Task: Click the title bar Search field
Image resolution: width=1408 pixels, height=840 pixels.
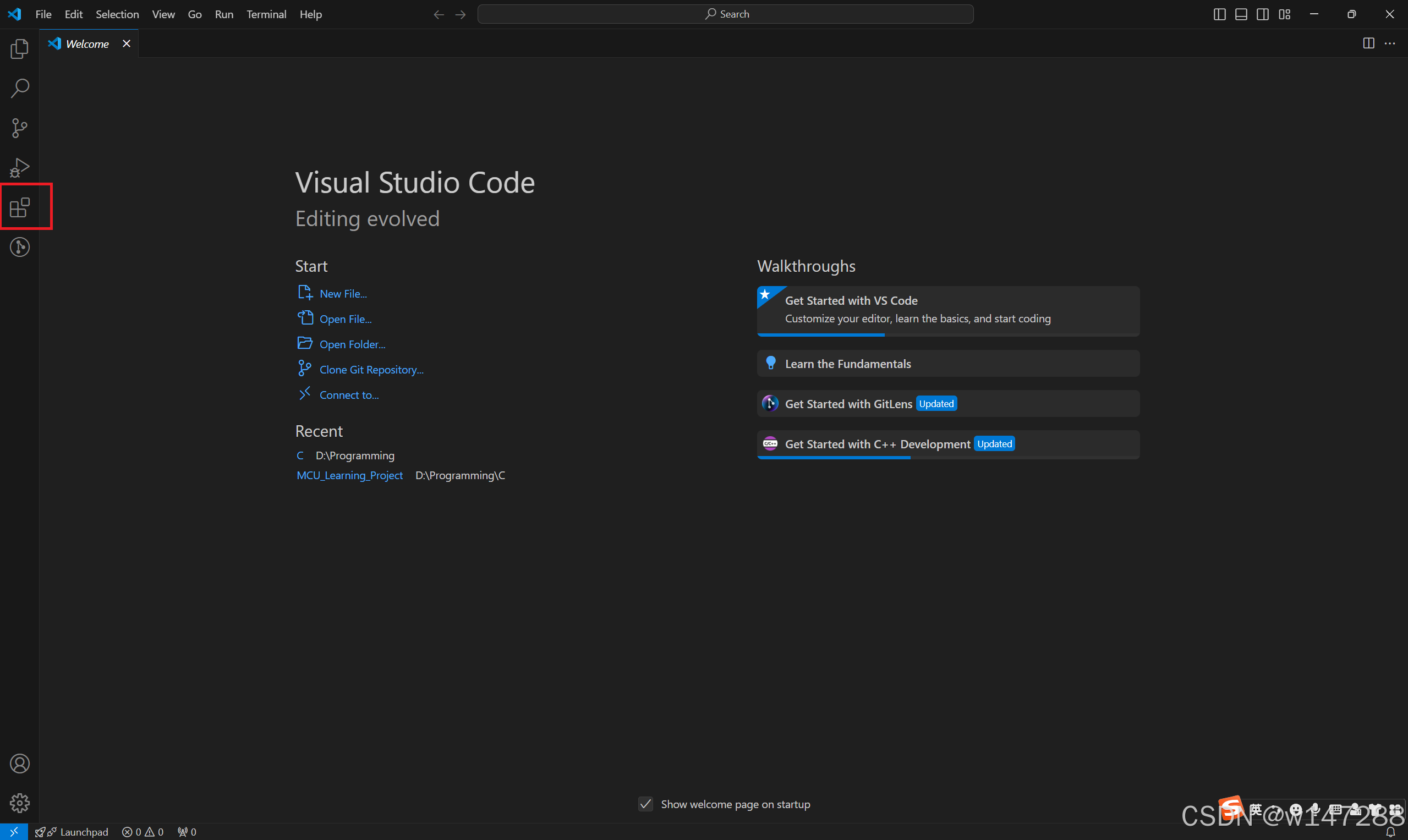Action: (x=725, y=14)
